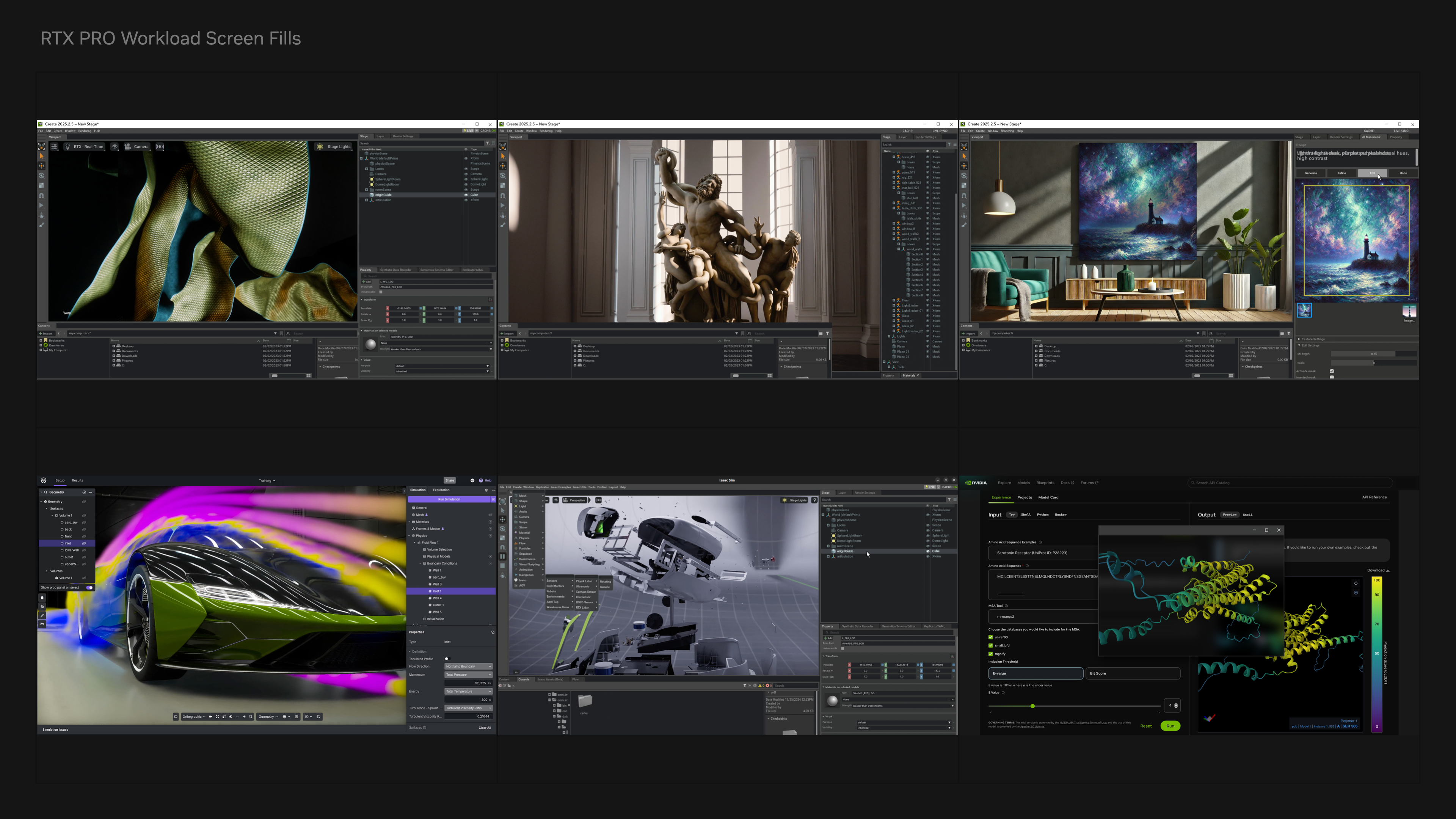Click the camera icon in car viewport bottom toolbar

210,717
